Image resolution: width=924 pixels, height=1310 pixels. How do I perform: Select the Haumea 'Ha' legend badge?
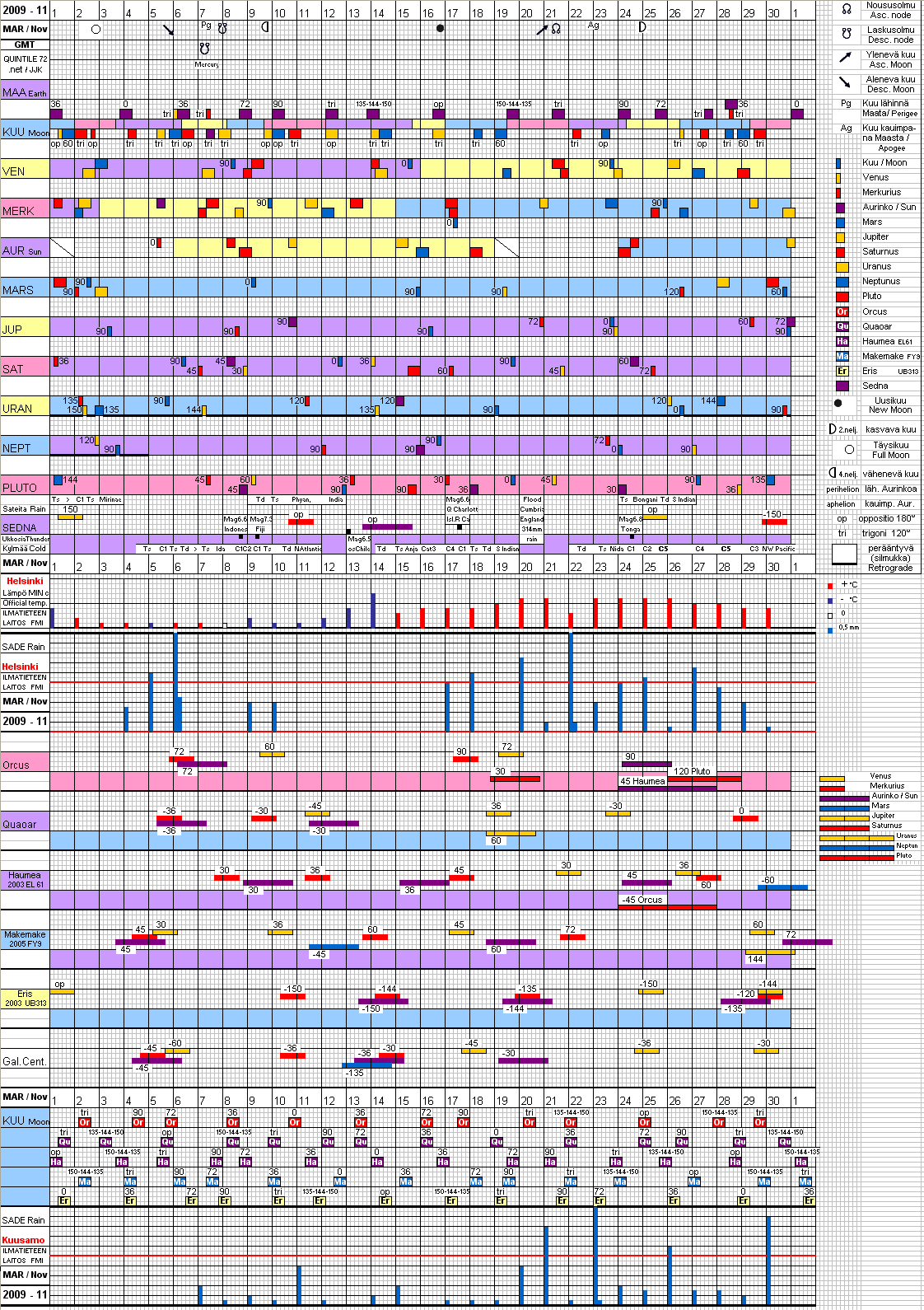(842, 341)
